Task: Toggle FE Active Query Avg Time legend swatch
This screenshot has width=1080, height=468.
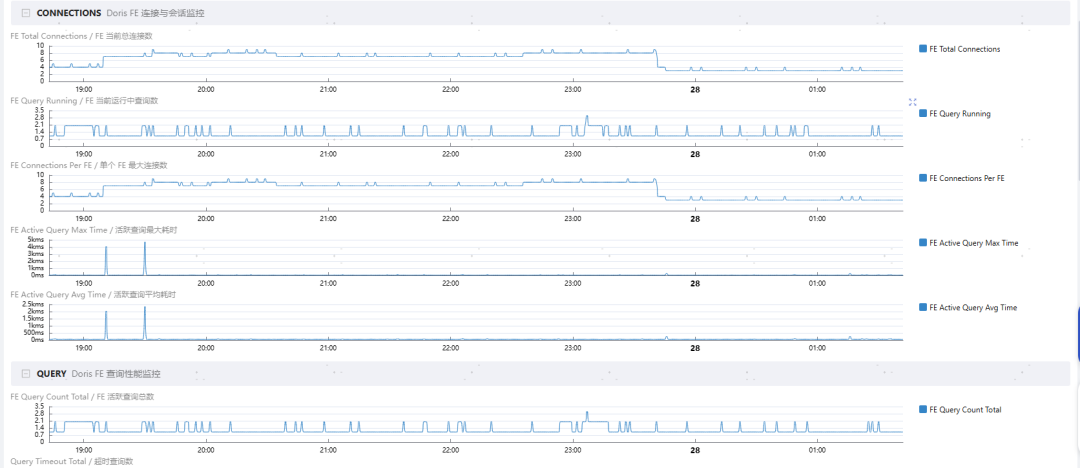Action: (923, 307)
